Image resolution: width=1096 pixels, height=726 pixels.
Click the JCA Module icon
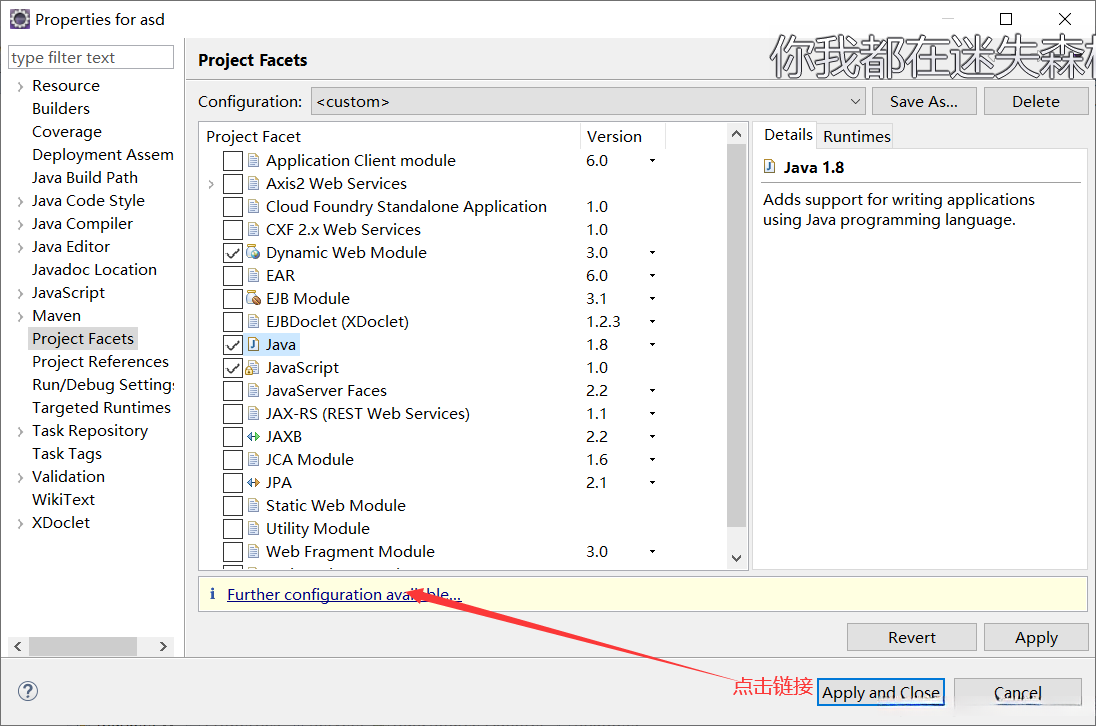[x=253, y=460]
